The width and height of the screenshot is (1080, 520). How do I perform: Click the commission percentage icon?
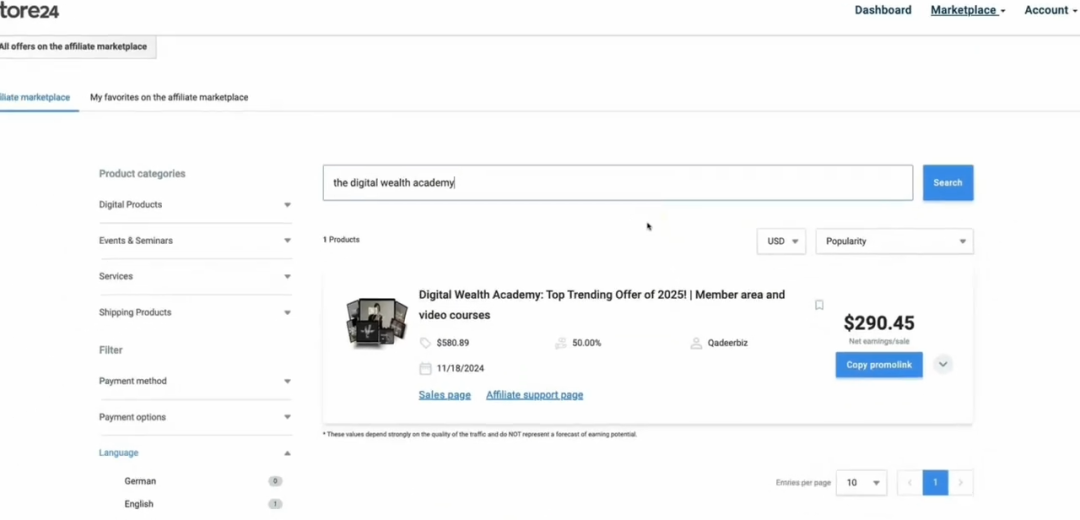coord(561,343)
